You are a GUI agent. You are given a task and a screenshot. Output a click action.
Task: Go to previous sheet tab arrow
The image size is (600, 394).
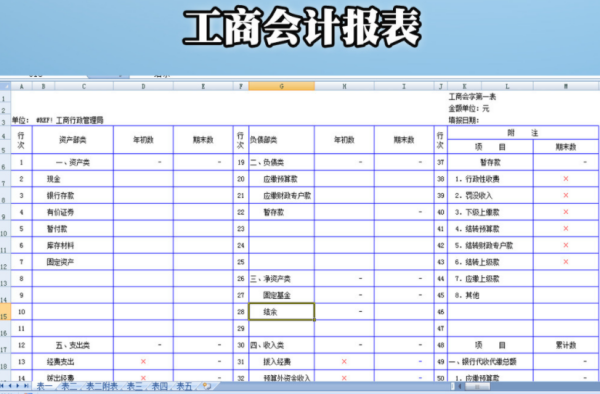click(x=10, y=386)
